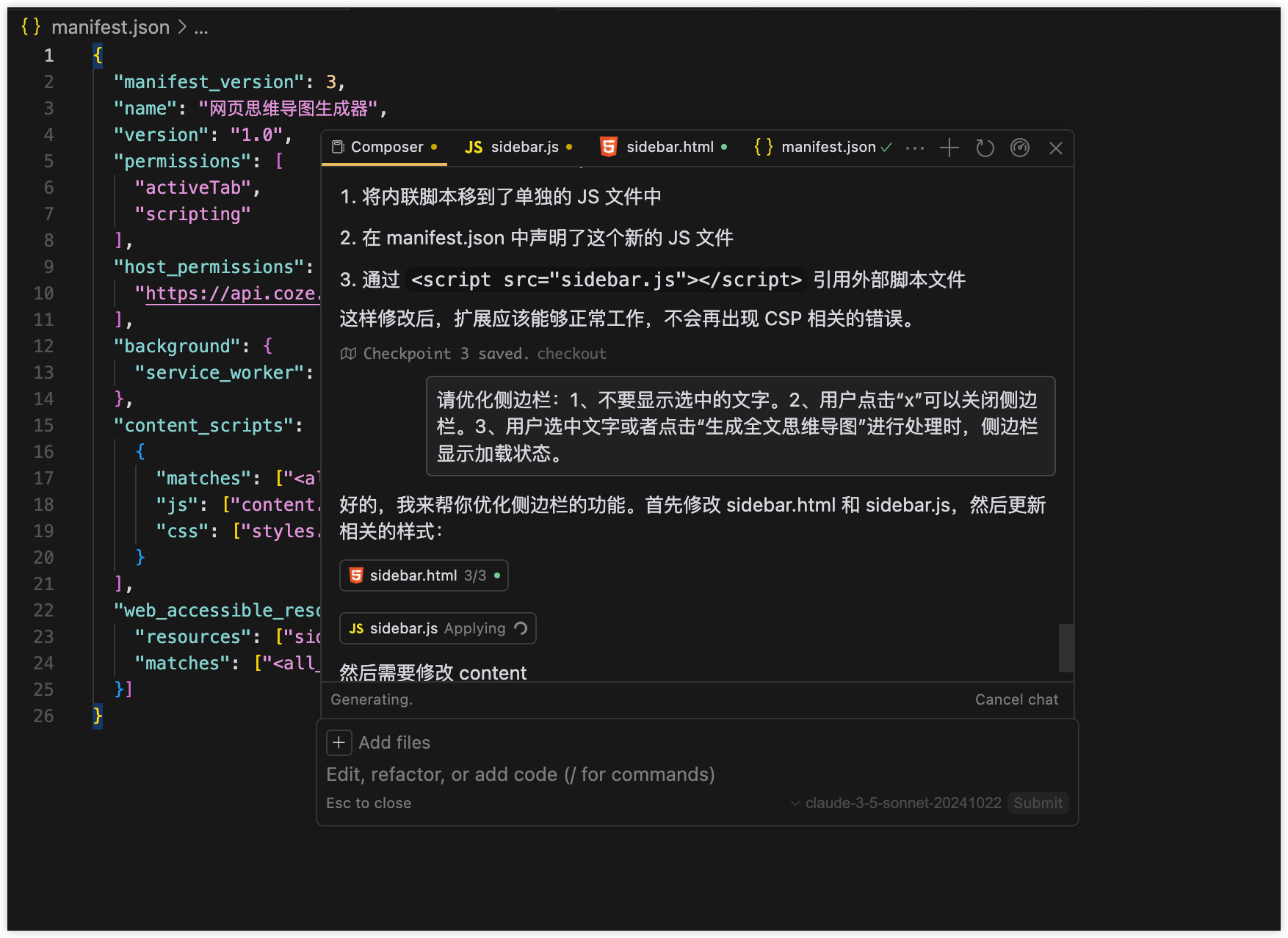Open the three-dots overflow menu in tabs
The width and height of the screenshot is (1288, 938).
[x=915, y=148]
